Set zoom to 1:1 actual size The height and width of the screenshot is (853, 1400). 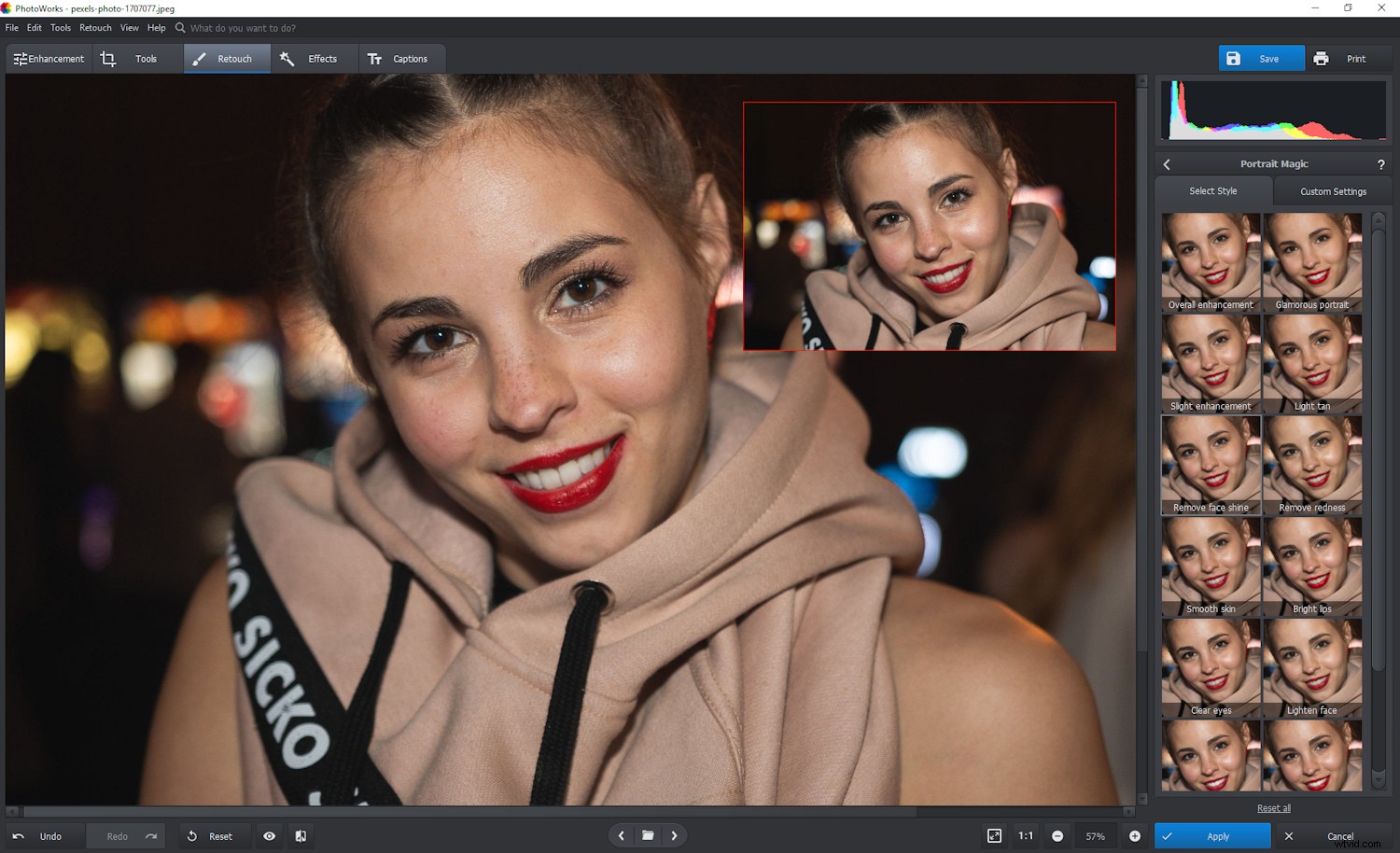[x=1026, y=836]
